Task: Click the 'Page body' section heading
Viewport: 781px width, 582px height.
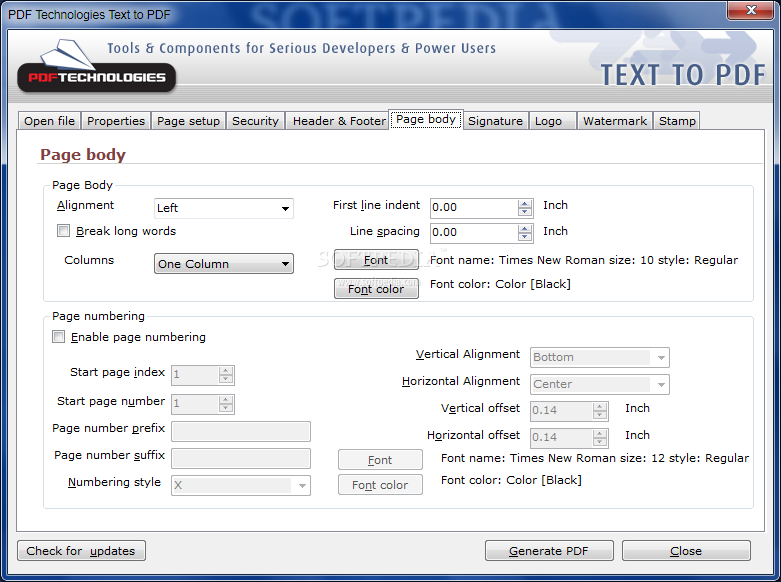Action: [83, 154]
